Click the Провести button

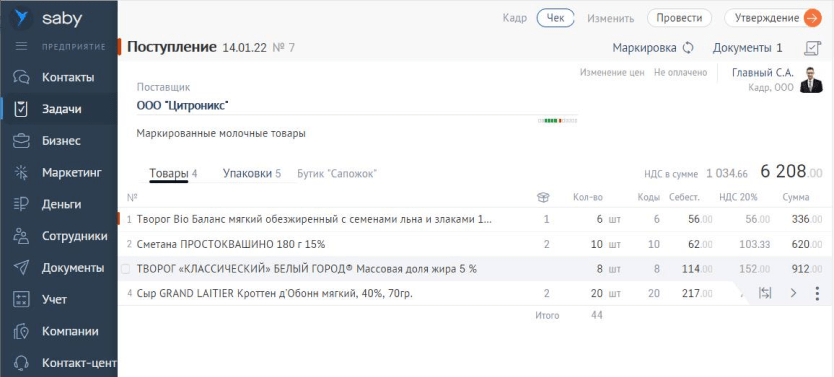679,18
